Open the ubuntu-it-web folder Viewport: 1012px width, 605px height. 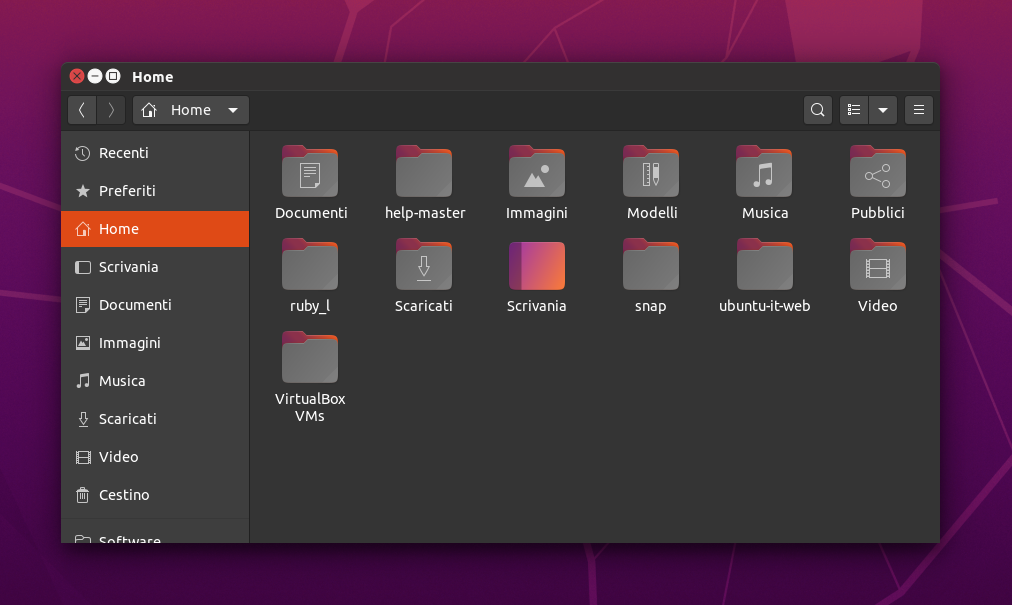pyautogui.click(x=764, y=265)
